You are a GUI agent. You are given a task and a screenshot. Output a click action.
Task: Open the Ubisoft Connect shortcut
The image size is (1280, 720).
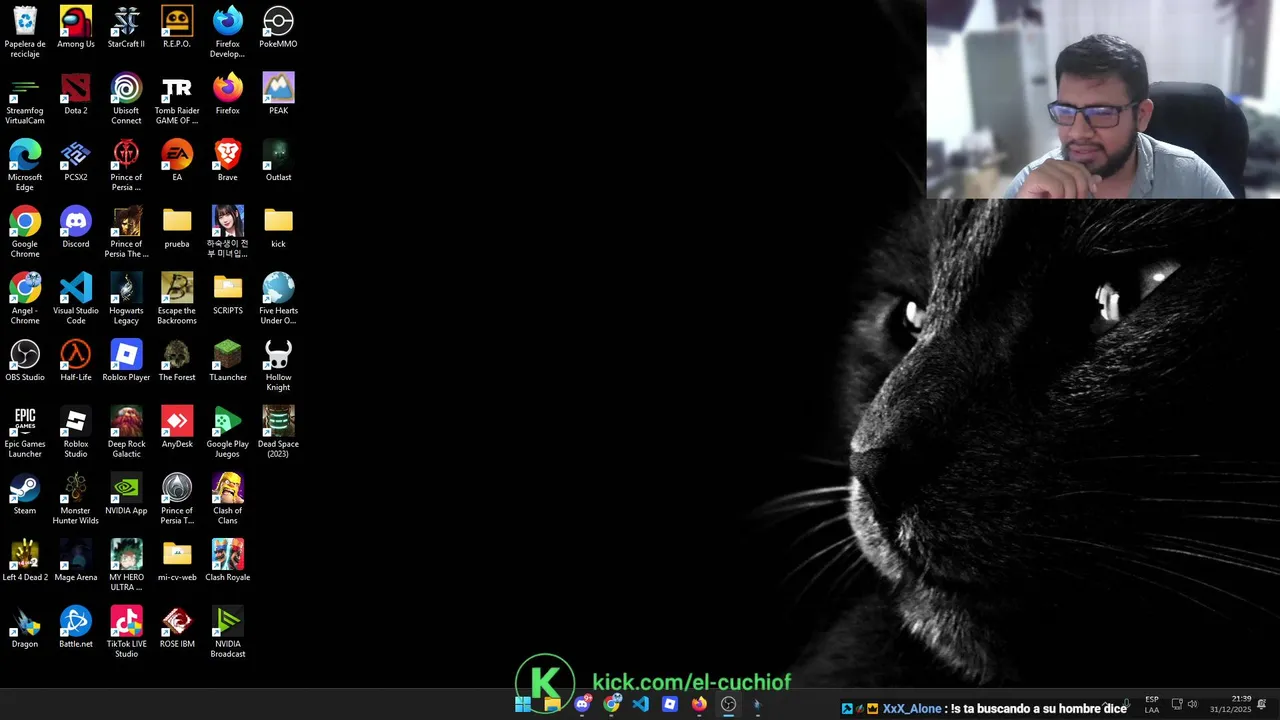coord(126,98)
